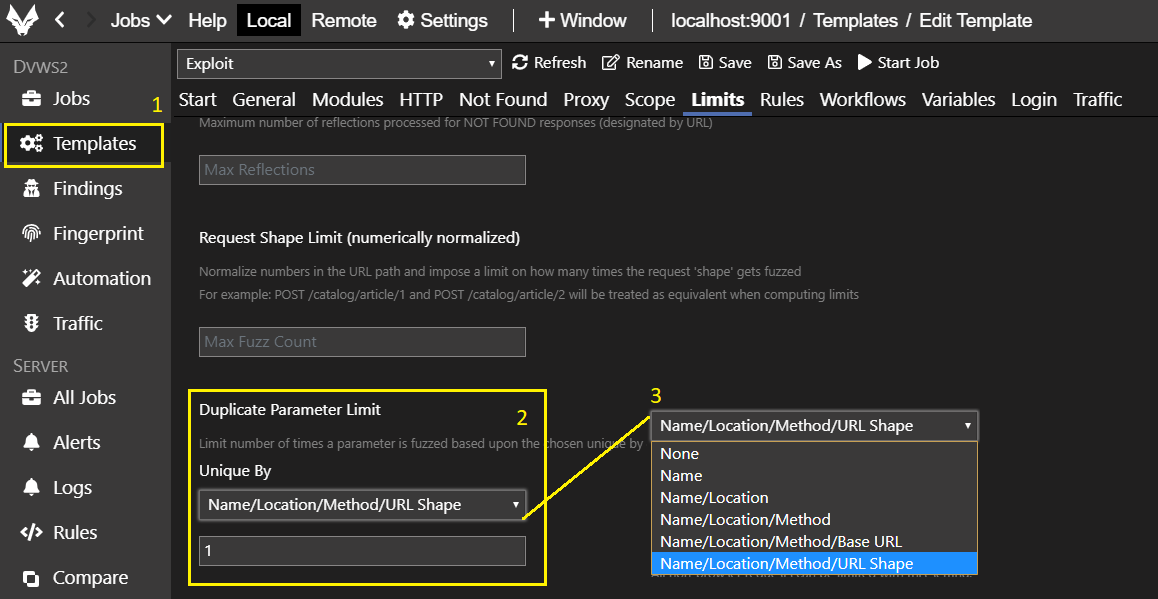Select Name/Location/Method/Base URL option

coord(780,542)
